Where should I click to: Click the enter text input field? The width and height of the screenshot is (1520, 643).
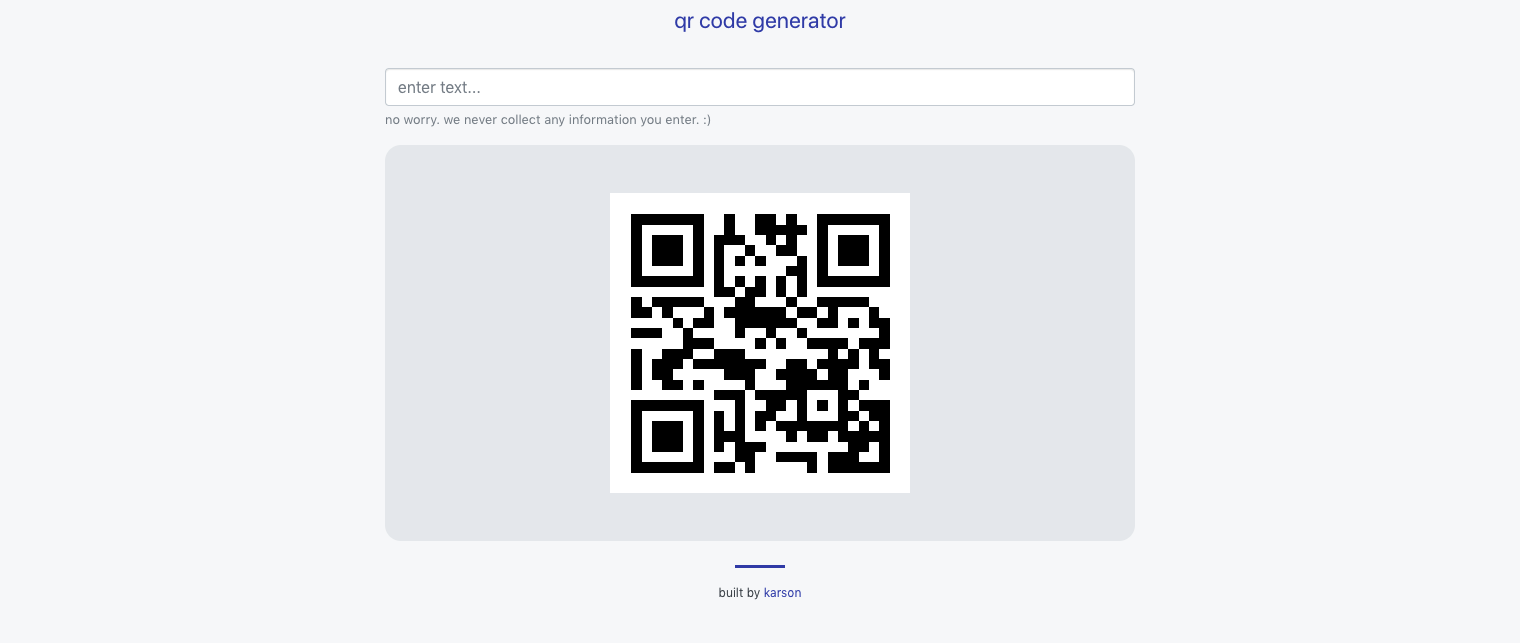759,87
